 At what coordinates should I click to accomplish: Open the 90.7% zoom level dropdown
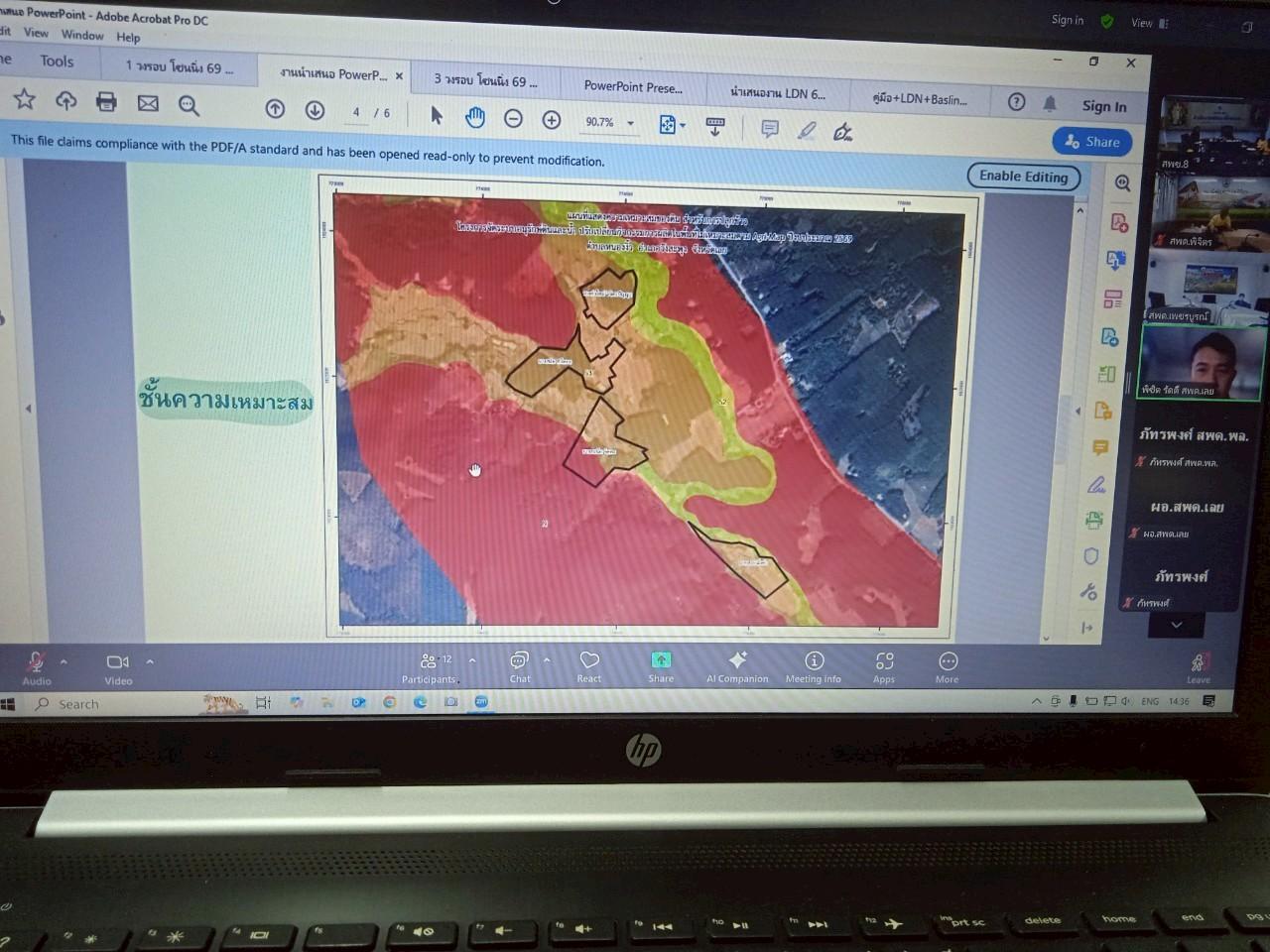point(630,124)
